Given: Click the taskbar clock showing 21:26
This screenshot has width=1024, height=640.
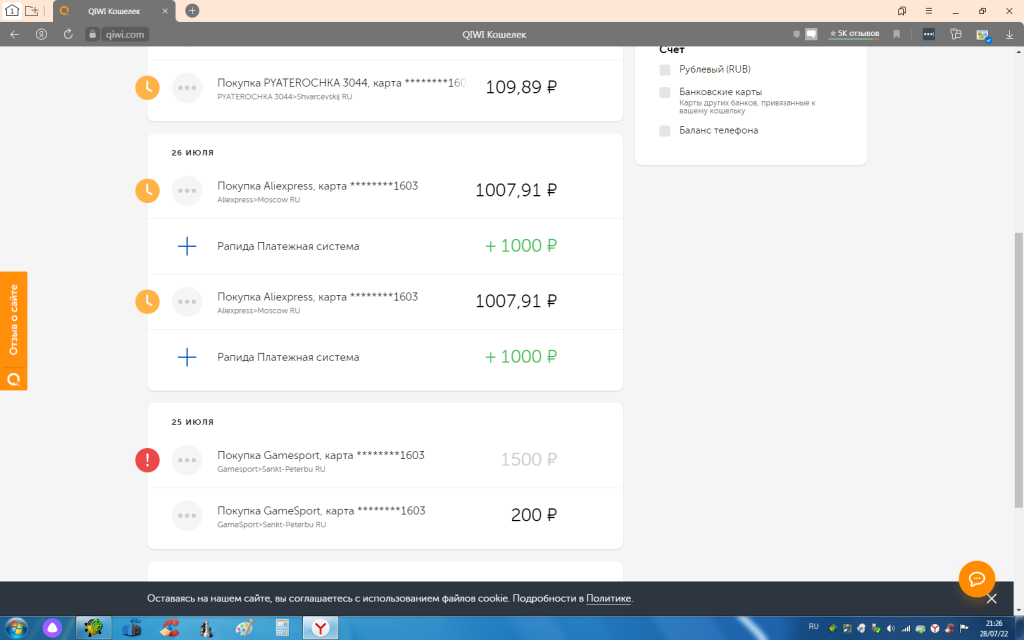Looking at the screenshot, I should coord(993,628).
